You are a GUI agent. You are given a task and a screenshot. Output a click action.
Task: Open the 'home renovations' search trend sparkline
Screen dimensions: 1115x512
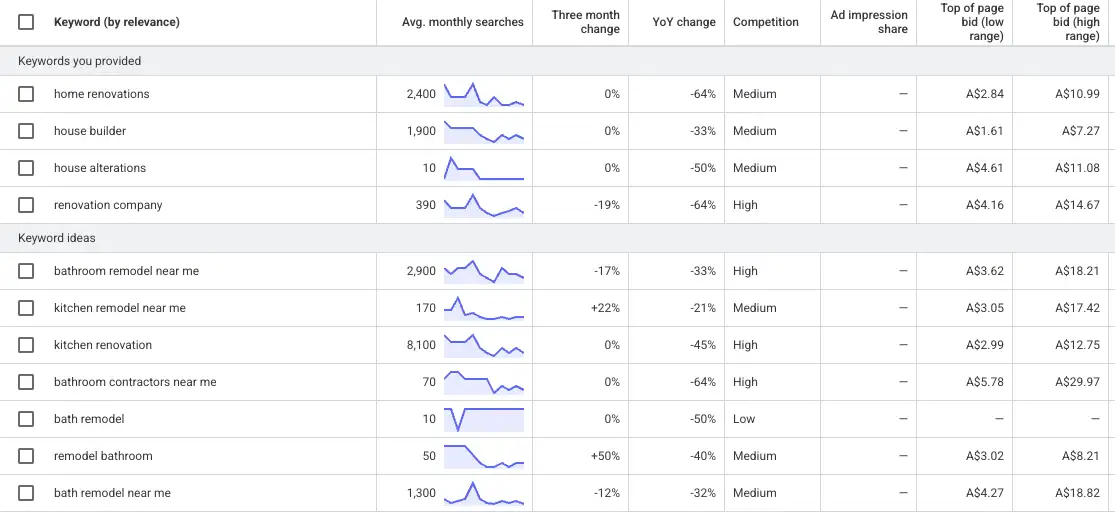tap(484, 95)
